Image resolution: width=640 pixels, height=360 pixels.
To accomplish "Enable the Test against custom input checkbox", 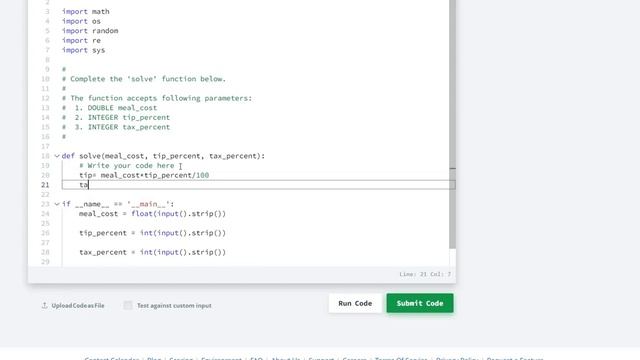I will click(x=128, y=305).
